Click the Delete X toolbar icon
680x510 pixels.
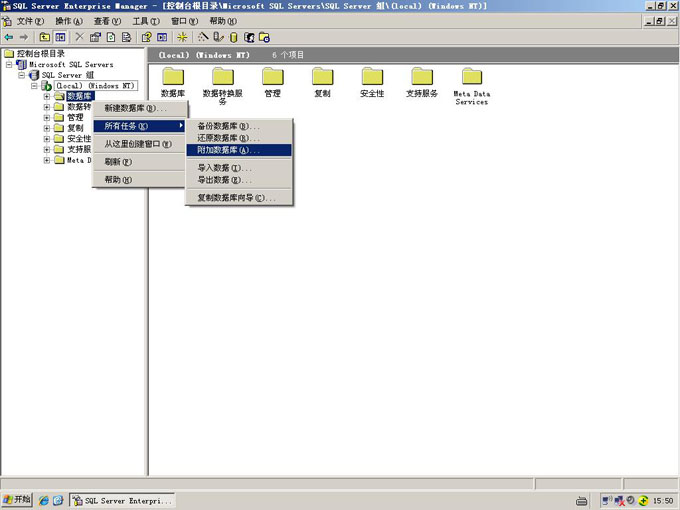pyautogui.click(x=79, y=37)
